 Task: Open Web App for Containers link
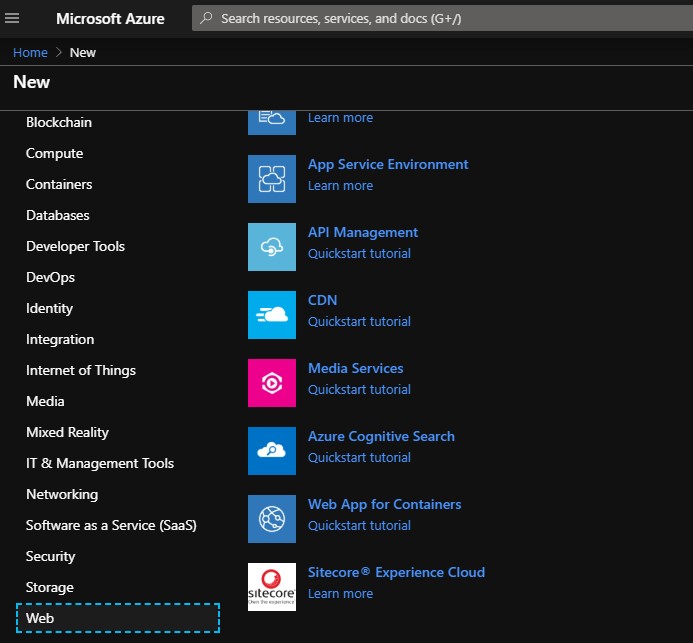pyautogui.click(x=385, y=505)
